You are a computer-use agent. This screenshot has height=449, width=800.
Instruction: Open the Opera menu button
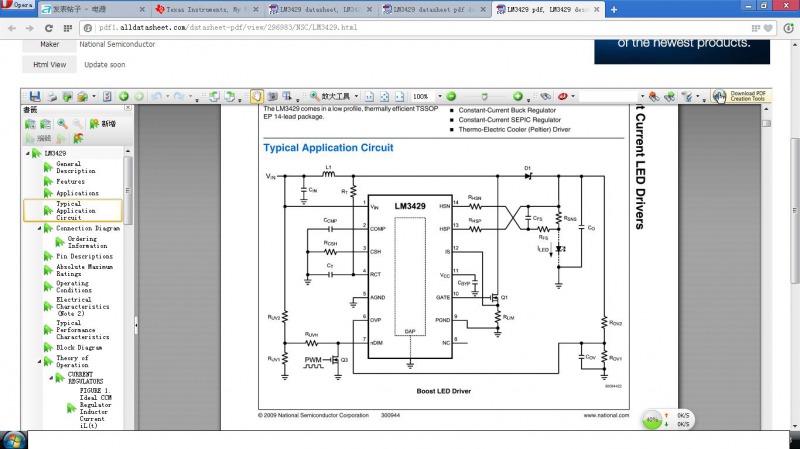(17, 5)
